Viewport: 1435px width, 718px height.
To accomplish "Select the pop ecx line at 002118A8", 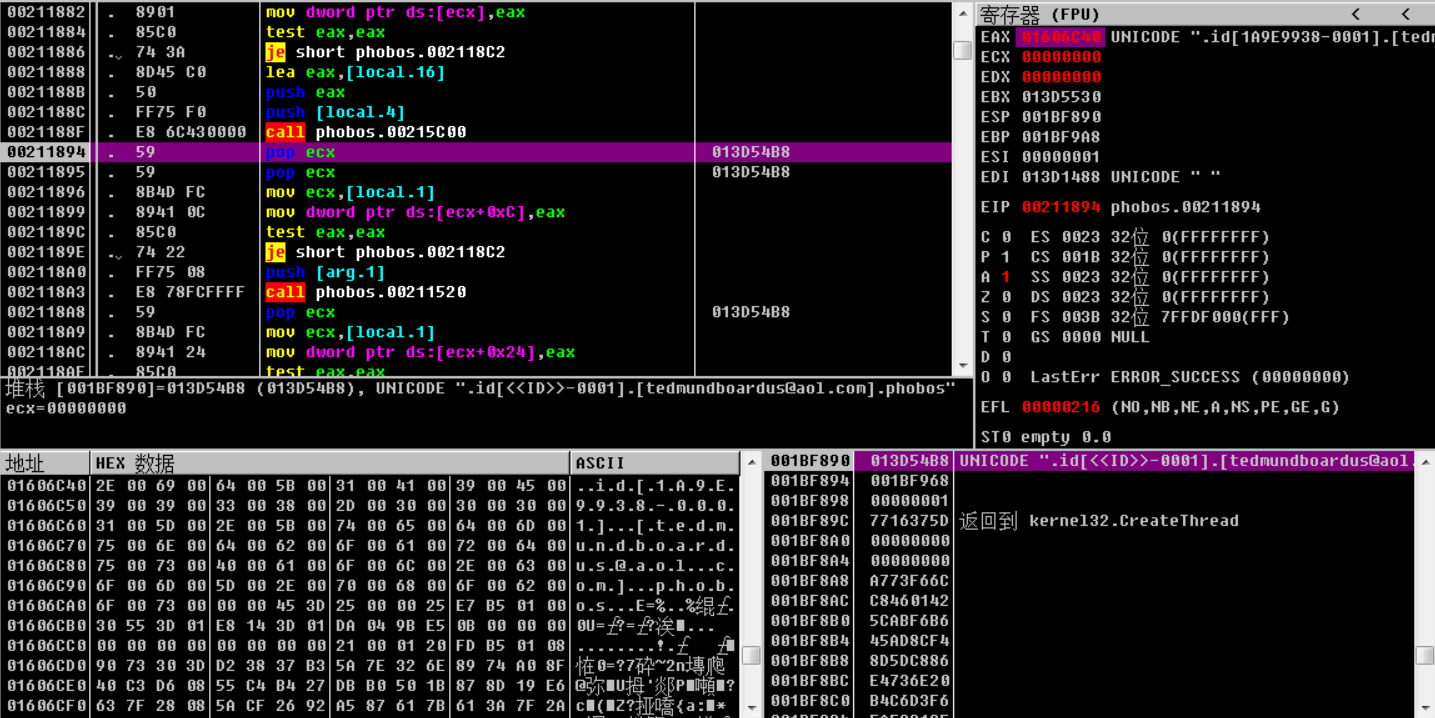I will [x=475, y=312].
